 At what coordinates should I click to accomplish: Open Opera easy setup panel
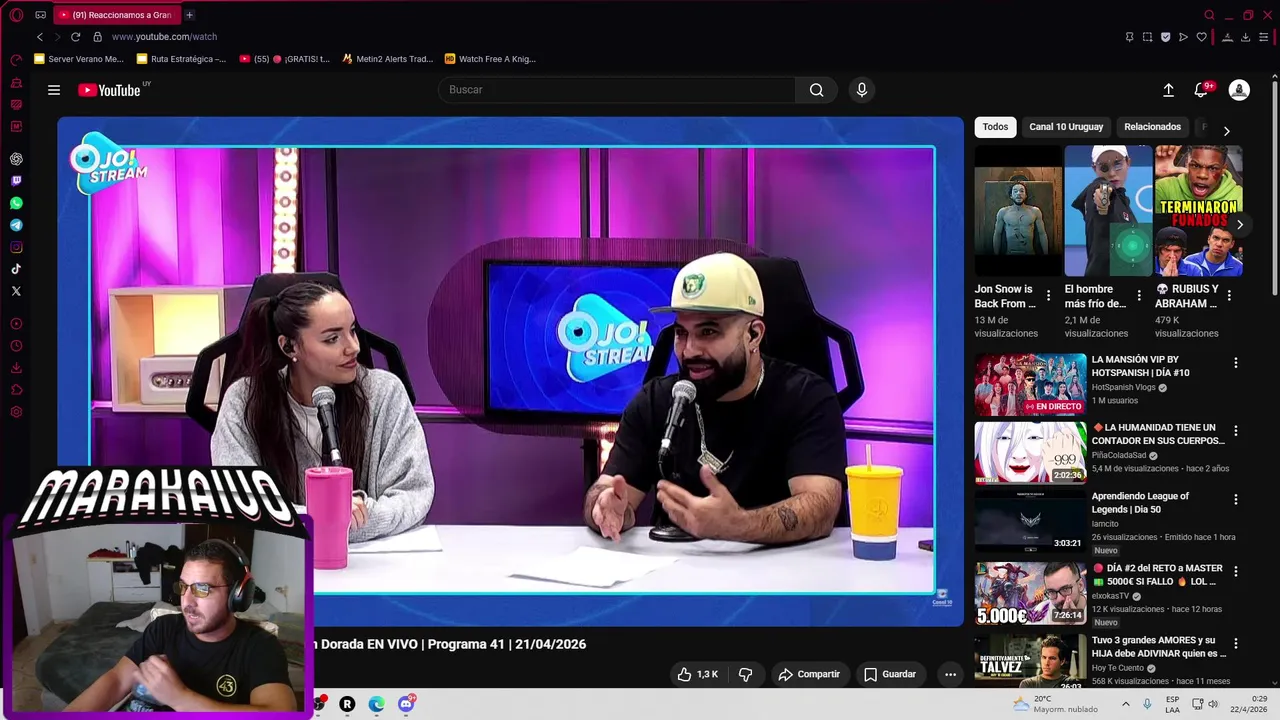pos(1264,37)
